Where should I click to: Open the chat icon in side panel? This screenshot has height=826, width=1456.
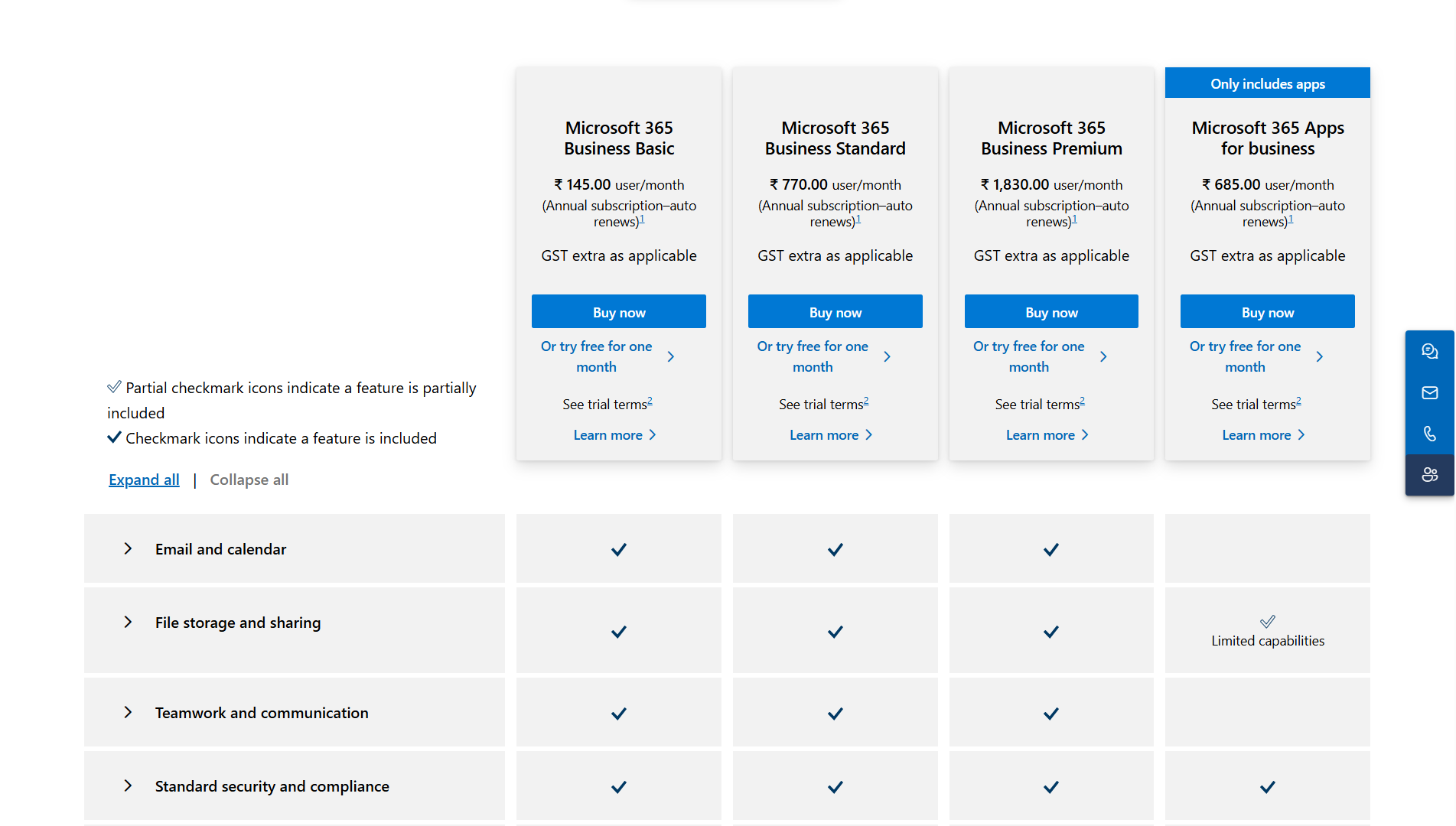[x=1429, y=351]
